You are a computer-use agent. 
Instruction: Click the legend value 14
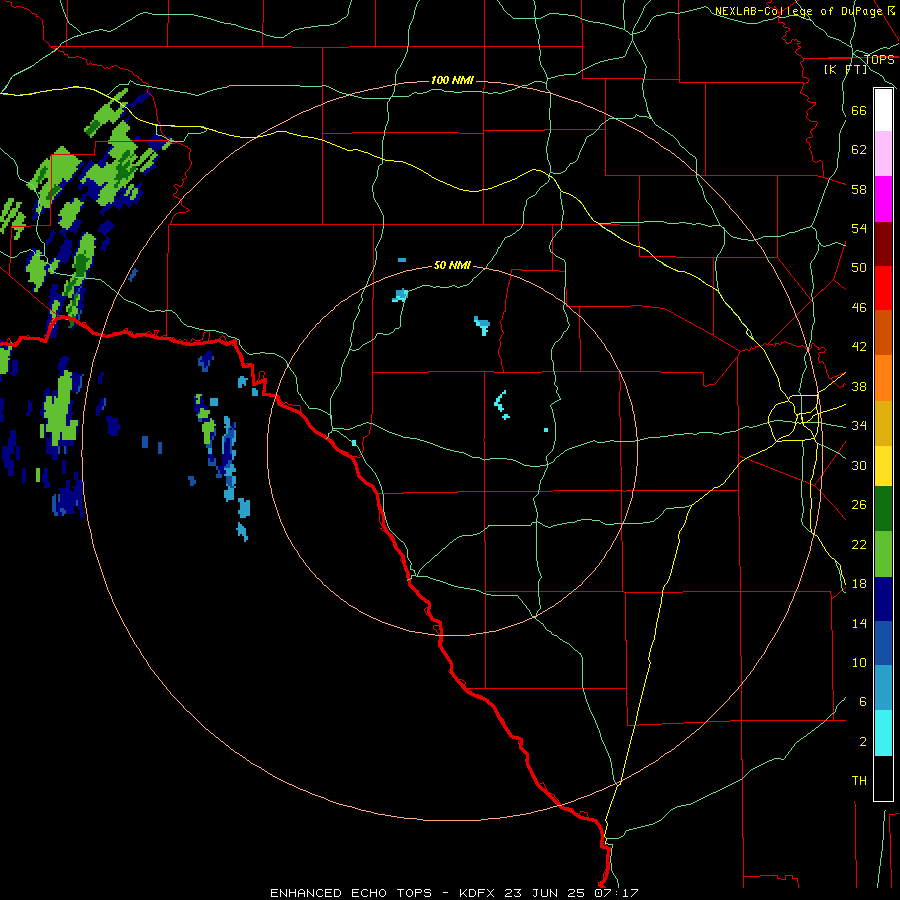click(859, 623)
